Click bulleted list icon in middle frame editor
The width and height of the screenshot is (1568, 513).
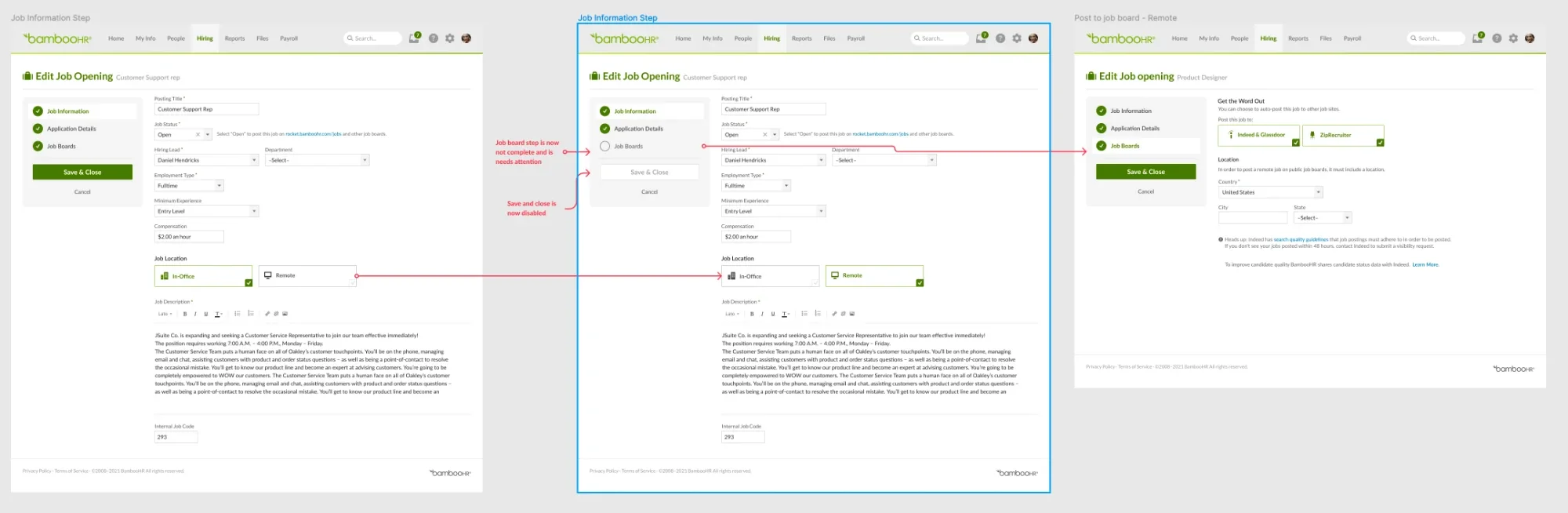[804, 314]
